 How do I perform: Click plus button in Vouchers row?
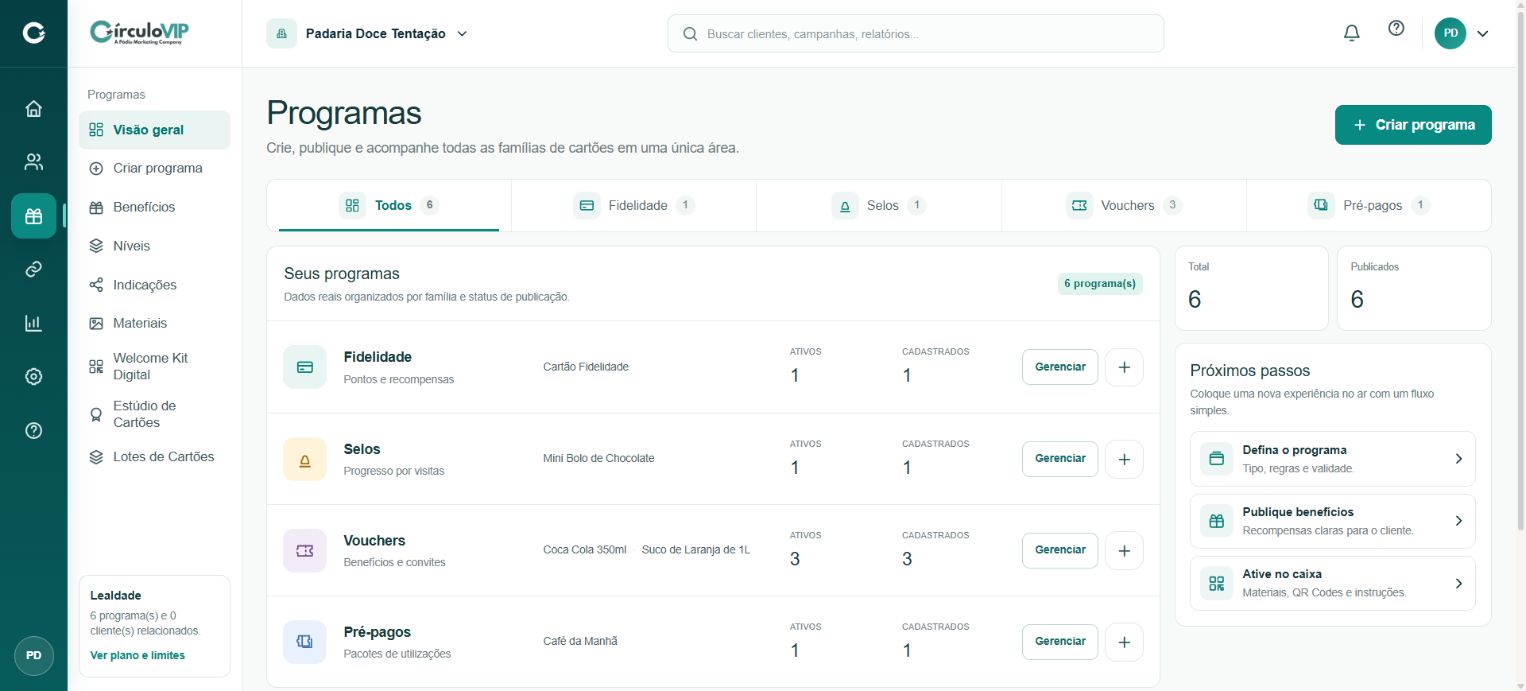tap(1124, 550)
